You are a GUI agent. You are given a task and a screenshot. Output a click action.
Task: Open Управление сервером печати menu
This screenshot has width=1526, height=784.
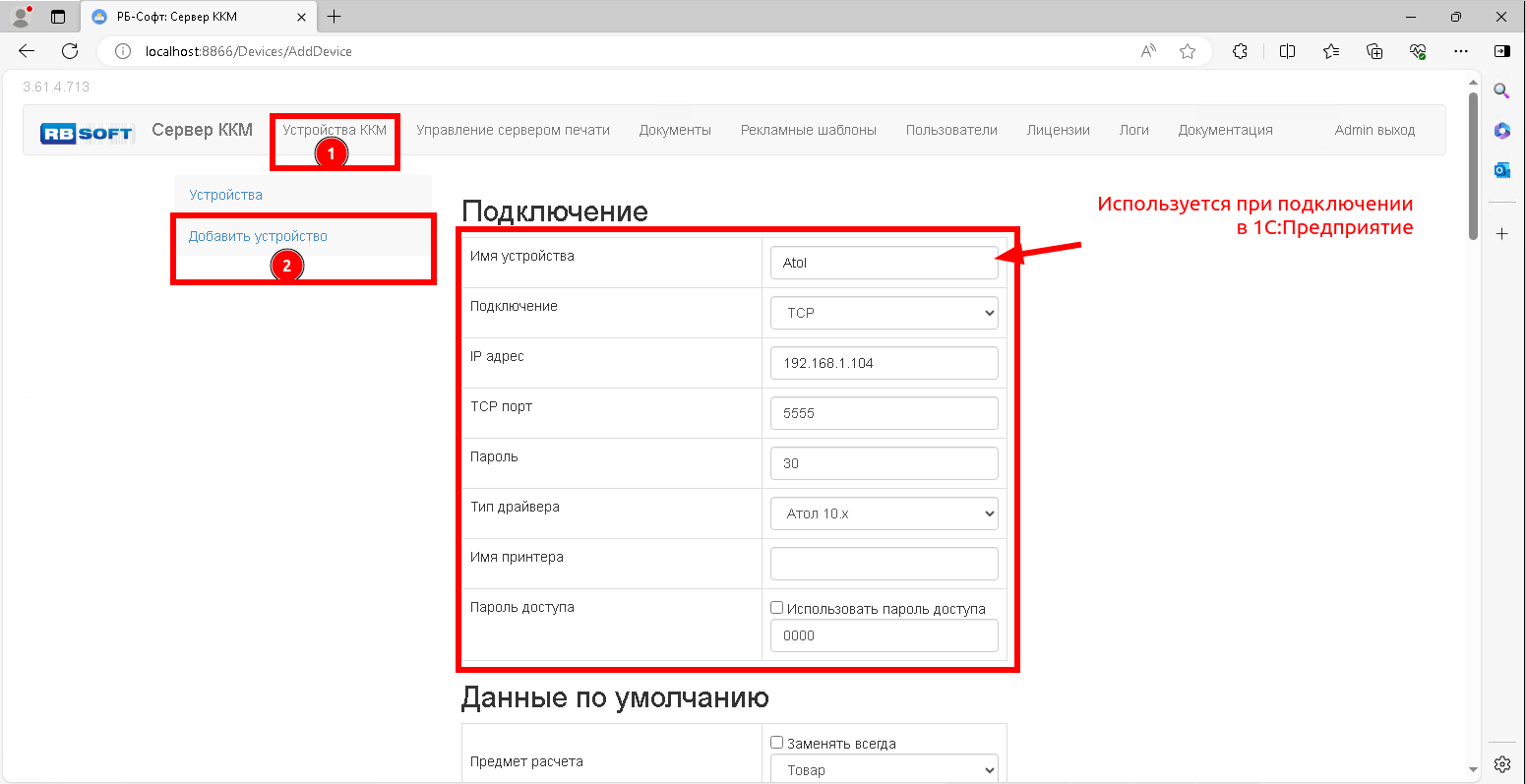[x=513, y=130]
